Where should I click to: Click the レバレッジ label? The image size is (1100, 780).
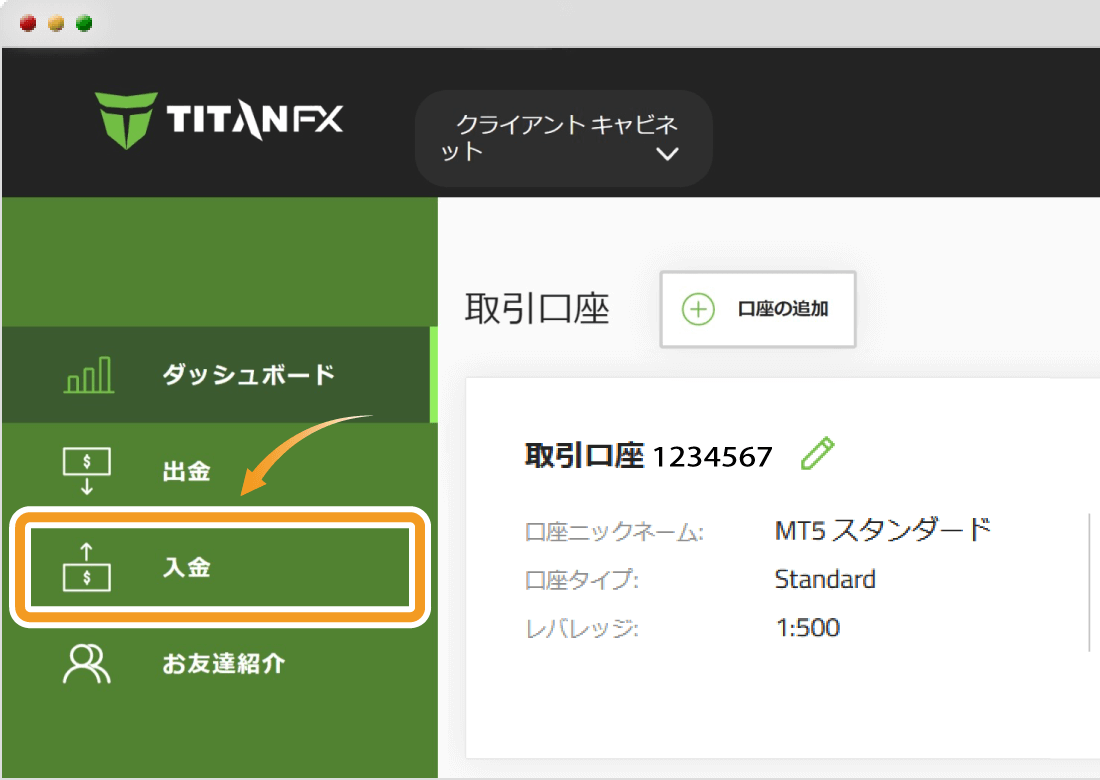pos(582,628)
